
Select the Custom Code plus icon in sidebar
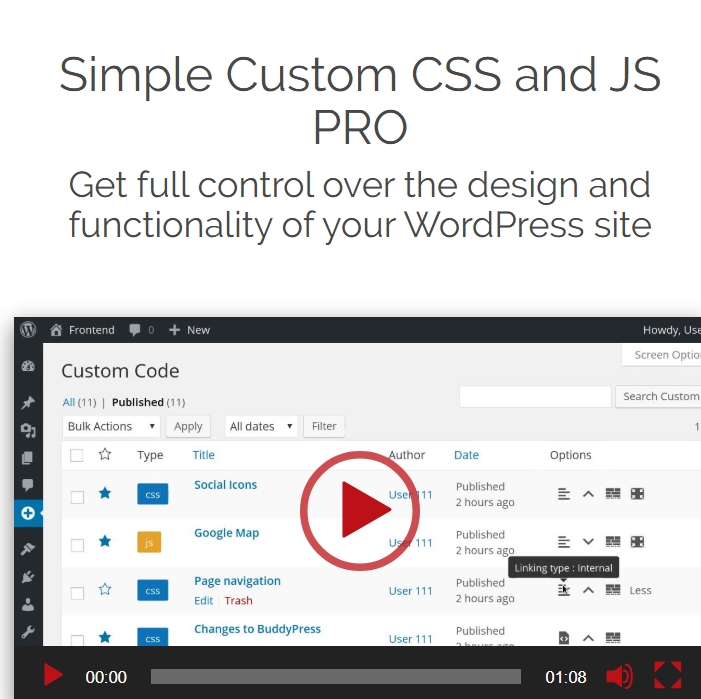click(x=28, y=513)
